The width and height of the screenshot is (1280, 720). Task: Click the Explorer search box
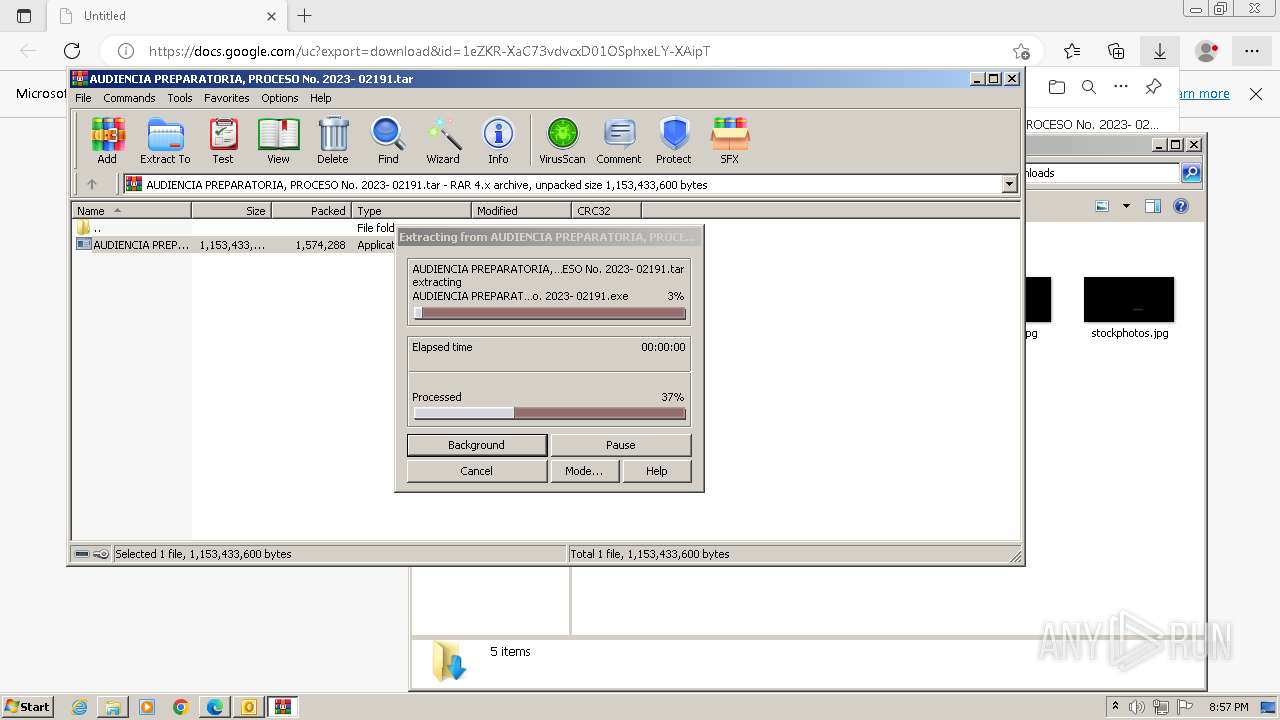click(x=1102, y=173)
